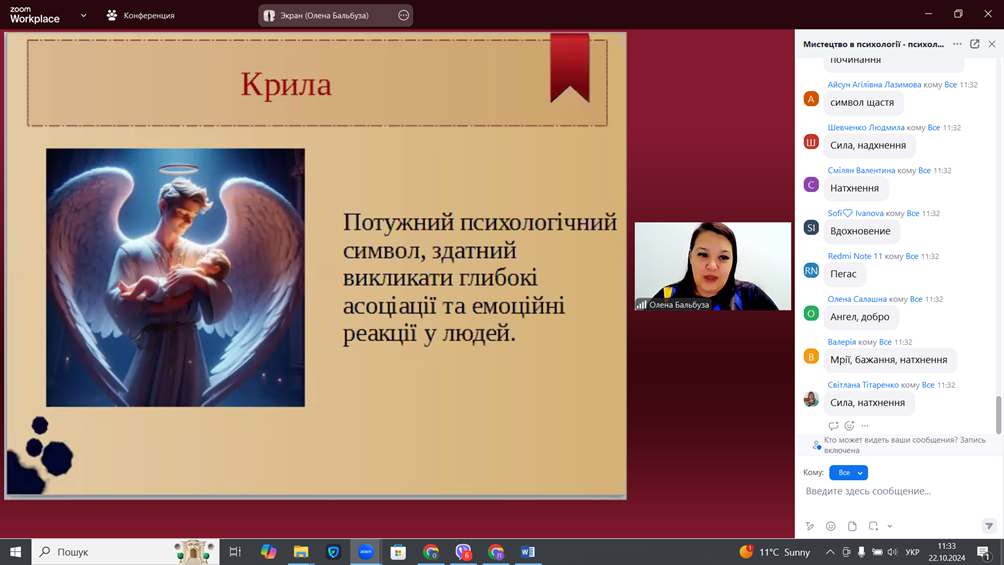Pop out the chat panel window
The width and height of the screenshot is (1004, 565).
coord(975,44)
